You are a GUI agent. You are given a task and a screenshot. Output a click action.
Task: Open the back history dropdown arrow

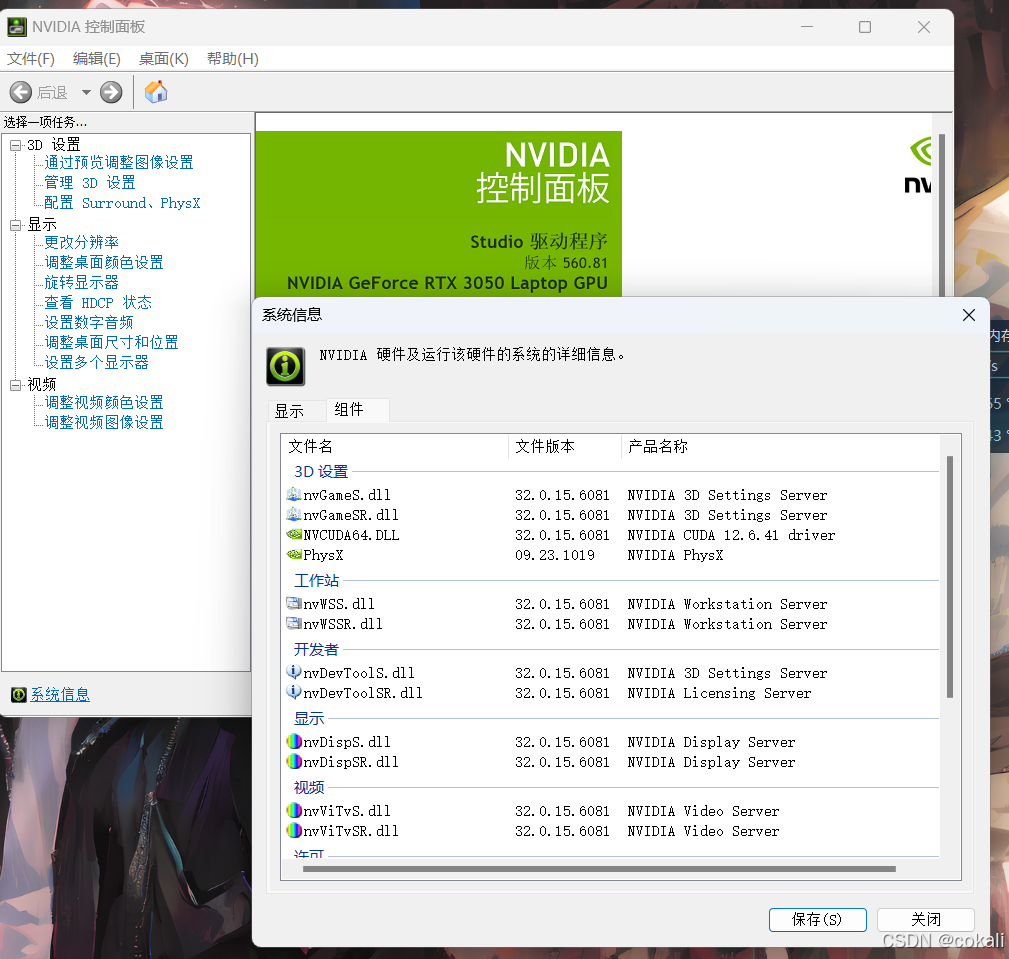(x=86, y=92)
